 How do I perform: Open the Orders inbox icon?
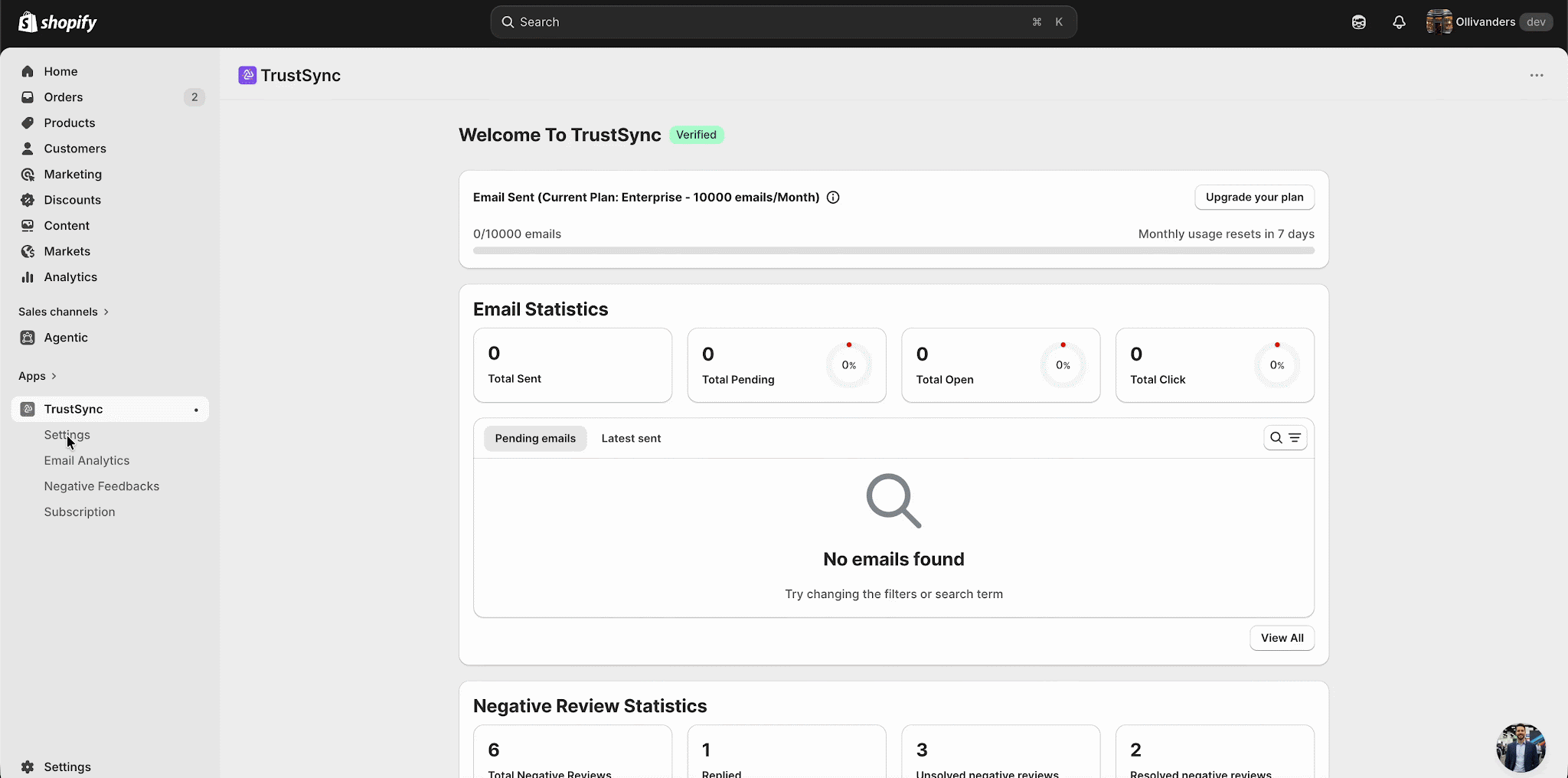pos(28,97)
